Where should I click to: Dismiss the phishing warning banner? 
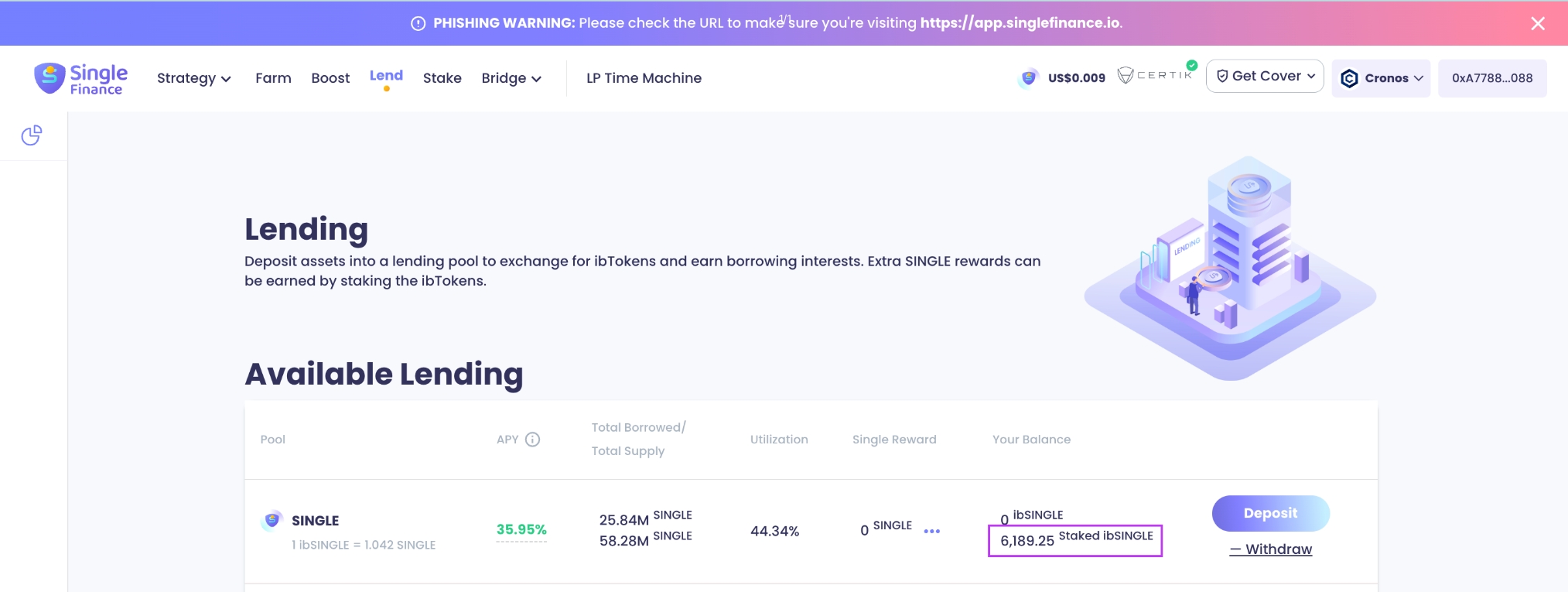1537,23
